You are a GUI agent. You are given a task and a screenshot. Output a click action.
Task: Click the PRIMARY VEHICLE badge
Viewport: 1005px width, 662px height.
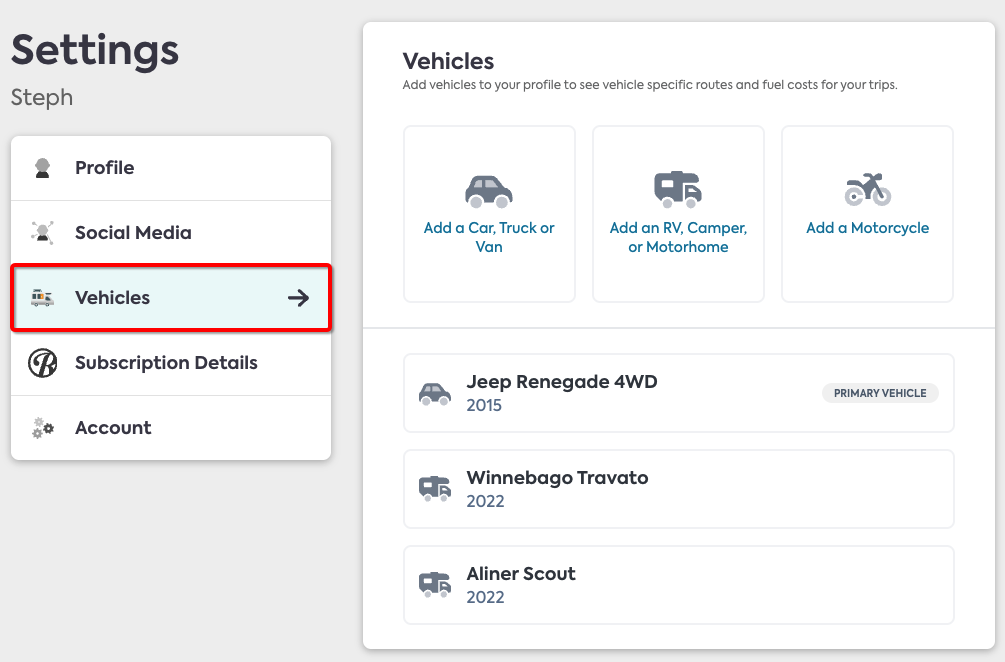tap(880, 393)
